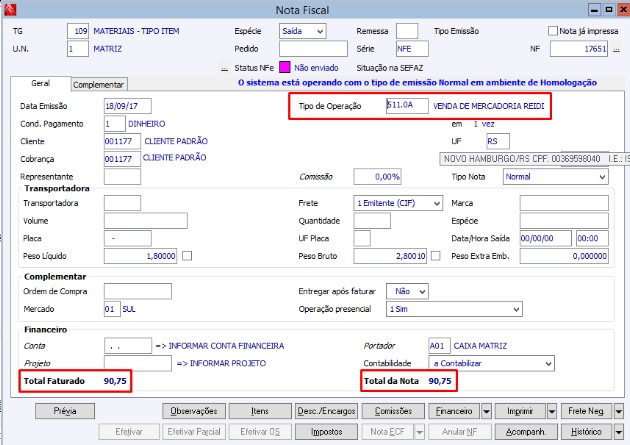The height and width of the screenshot is (445, 630).
Task: Click the Efetivar Parcial button
Action: 194,432
